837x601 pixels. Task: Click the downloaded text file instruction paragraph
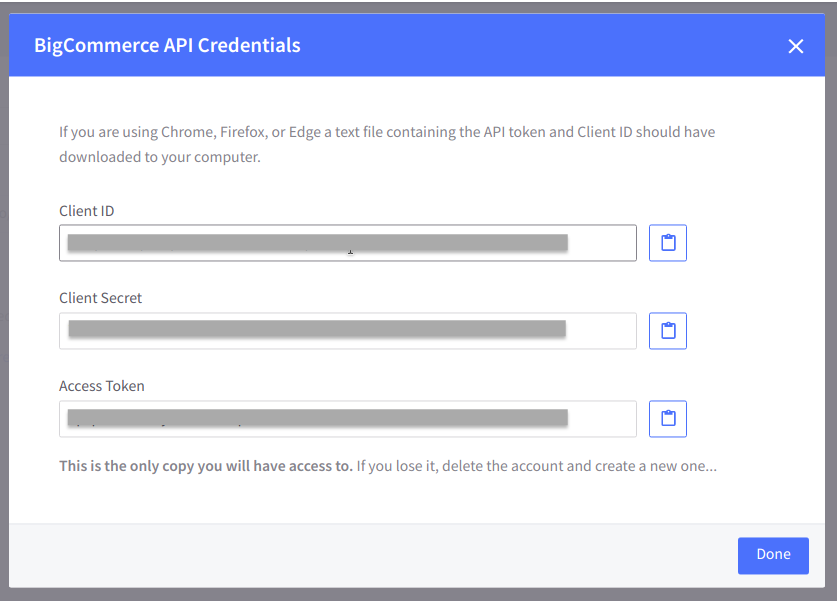click(x=387, y=145)
